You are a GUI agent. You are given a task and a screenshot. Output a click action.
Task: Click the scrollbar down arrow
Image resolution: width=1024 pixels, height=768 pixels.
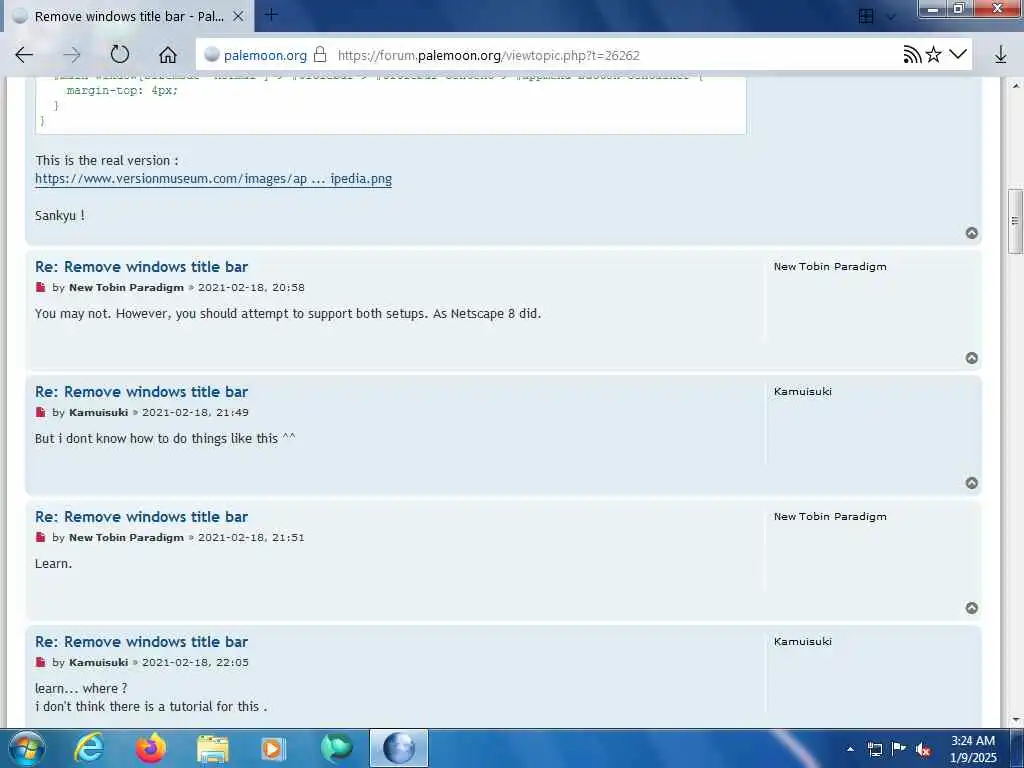(1015, 720)
